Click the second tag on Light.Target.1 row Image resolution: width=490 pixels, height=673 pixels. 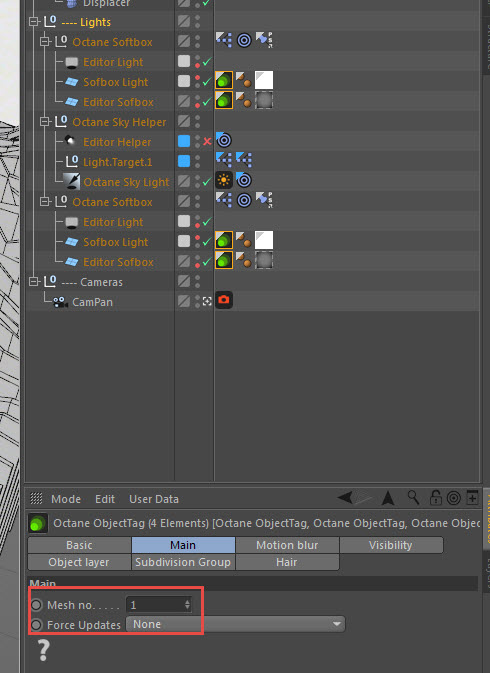244,160
